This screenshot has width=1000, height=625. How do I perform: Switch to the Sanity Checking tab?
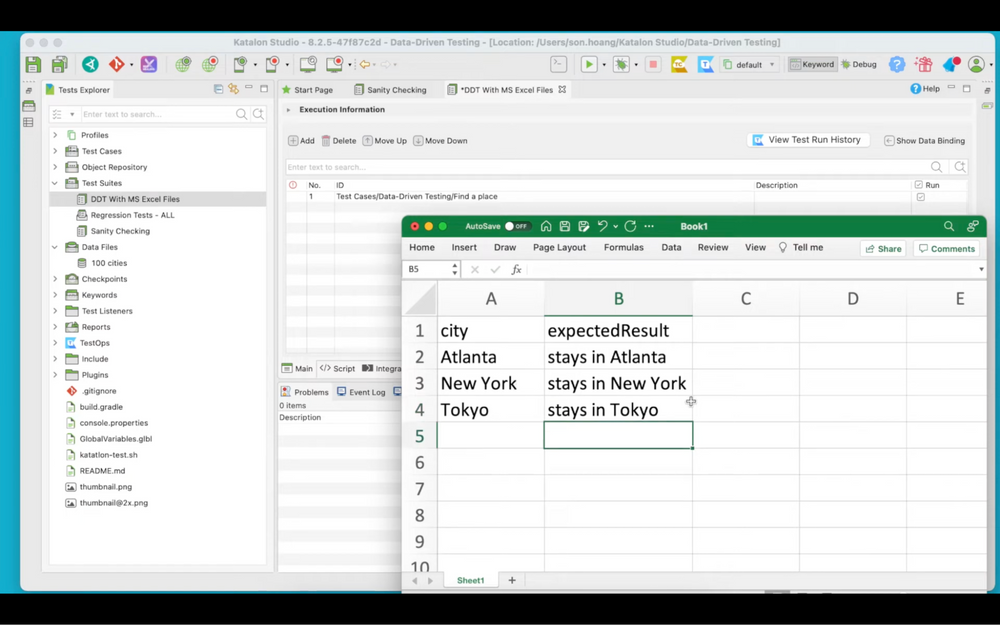coord(390,90)
